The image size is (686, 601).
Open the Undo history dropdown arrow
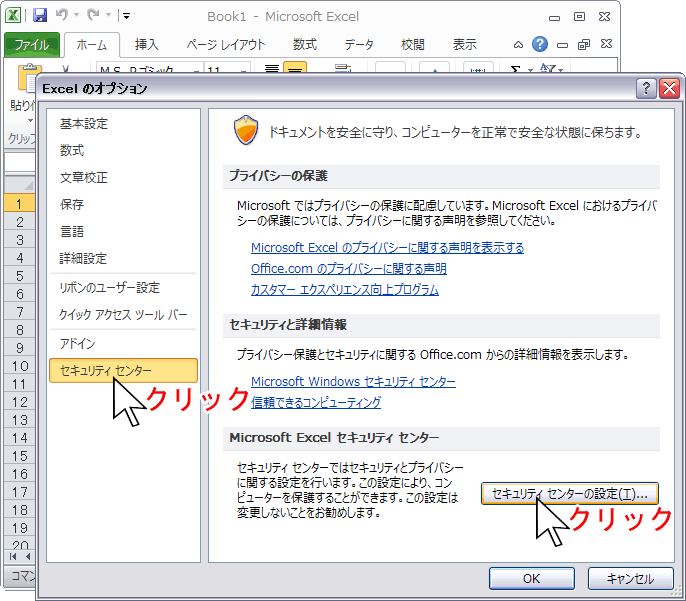click(76, 15)
